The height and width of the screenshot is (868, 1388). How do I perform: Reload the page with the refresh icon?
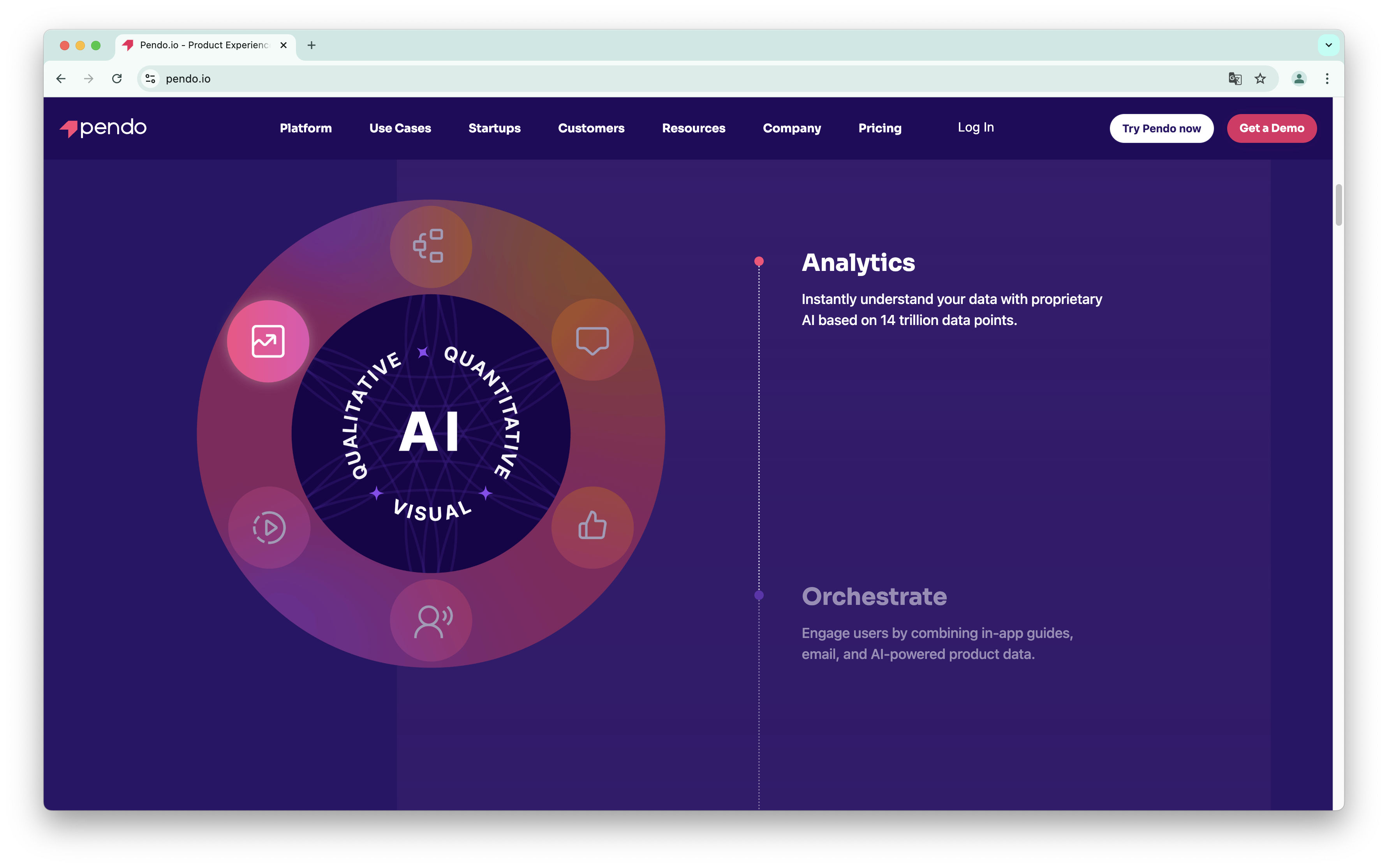116,79
